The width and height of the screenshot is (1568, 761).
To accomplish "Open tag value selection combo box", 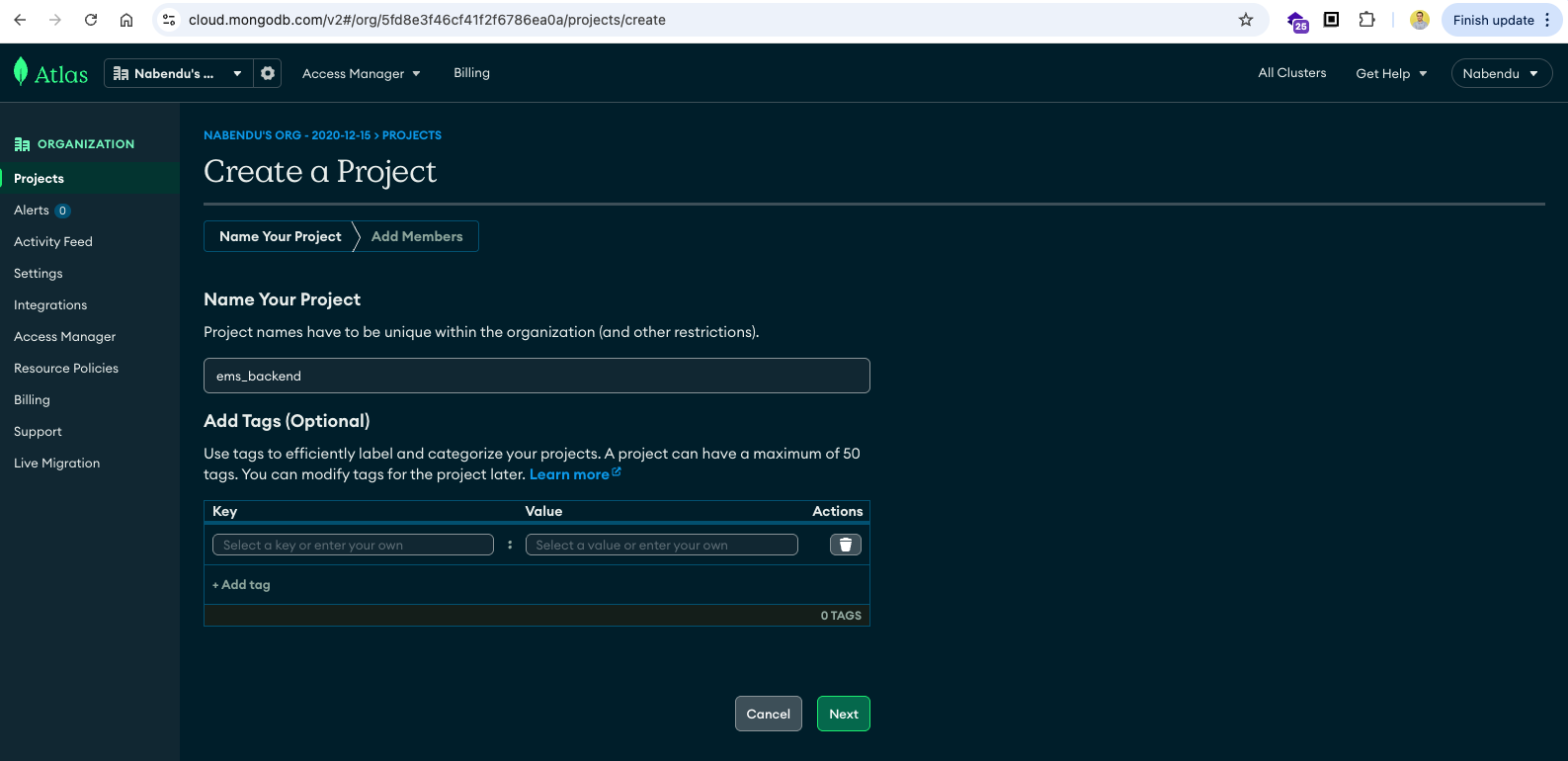I will [x=662, y=545].
